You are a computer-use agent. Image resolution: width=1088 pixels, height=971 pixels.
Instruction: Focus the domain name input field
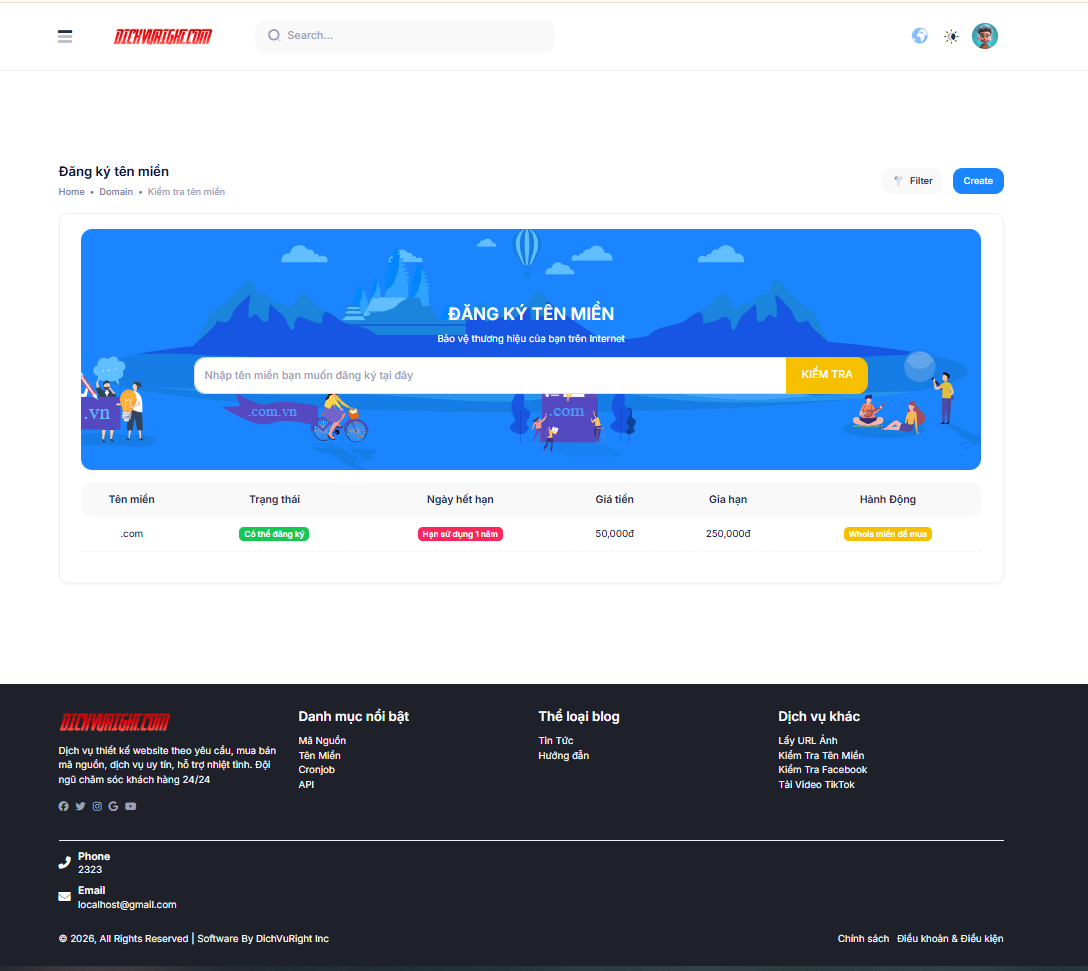(490, 375)
